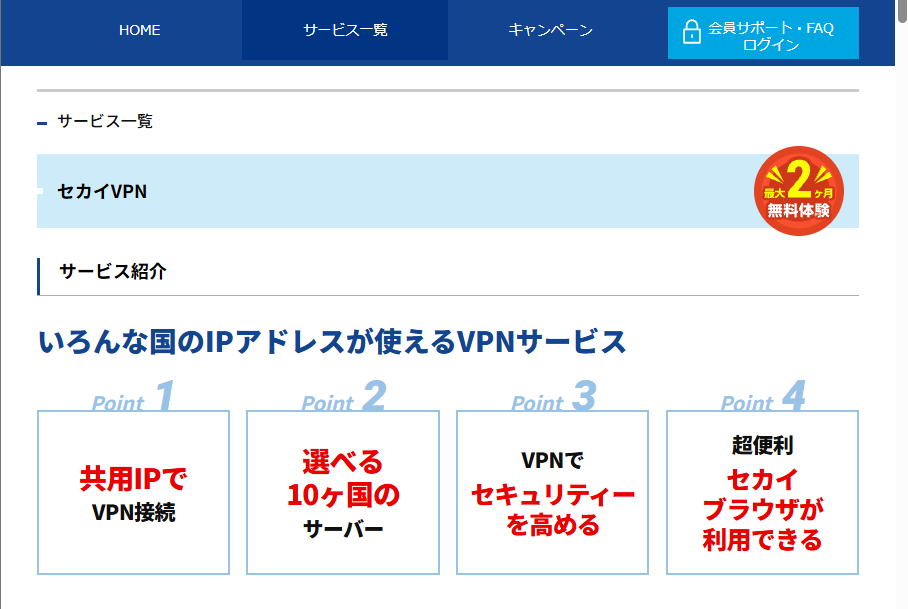
Task: Open the VPNでセキュリティーを高める card
Action: (553, 493)
